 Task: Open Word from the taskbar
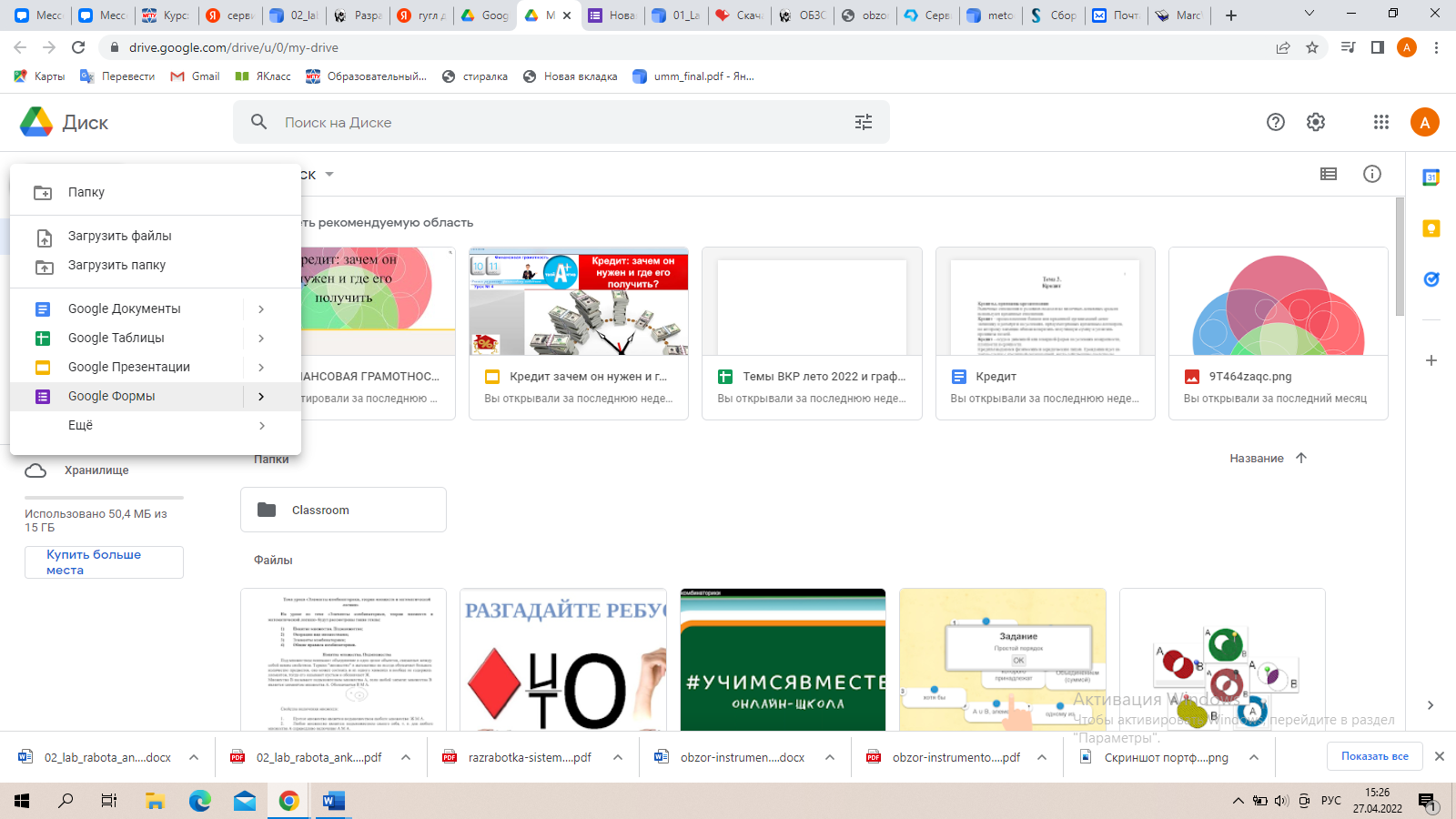(333, 801)
